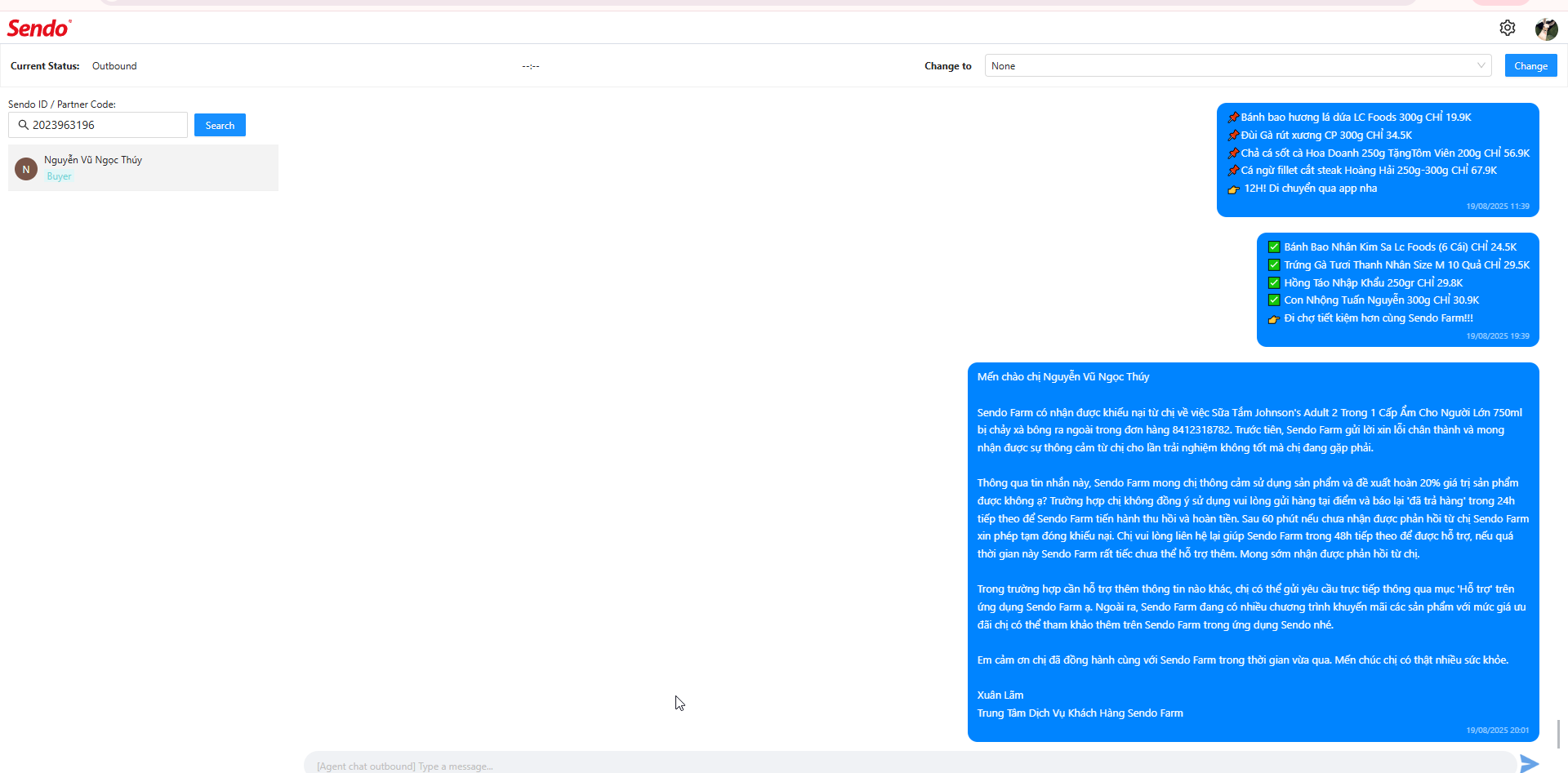
Task: Click the search magnifier icon in ID field
Action: (x=23, y=125)
